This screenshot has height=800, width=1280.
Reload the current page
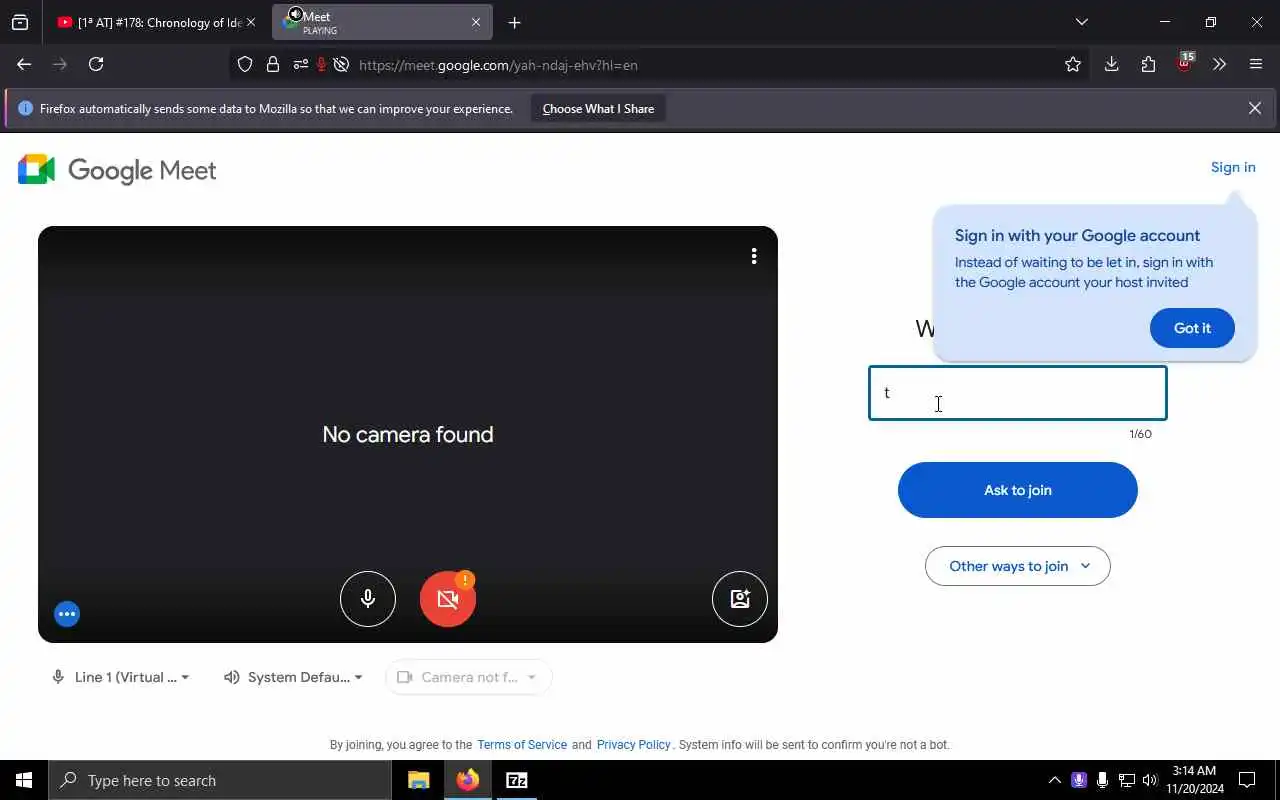(96, 64)
